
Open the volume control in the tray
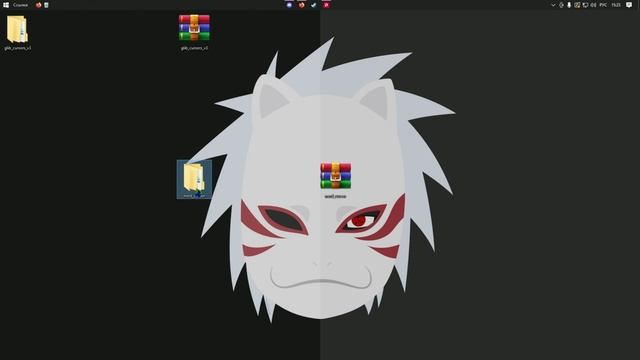tap(593, 5)
